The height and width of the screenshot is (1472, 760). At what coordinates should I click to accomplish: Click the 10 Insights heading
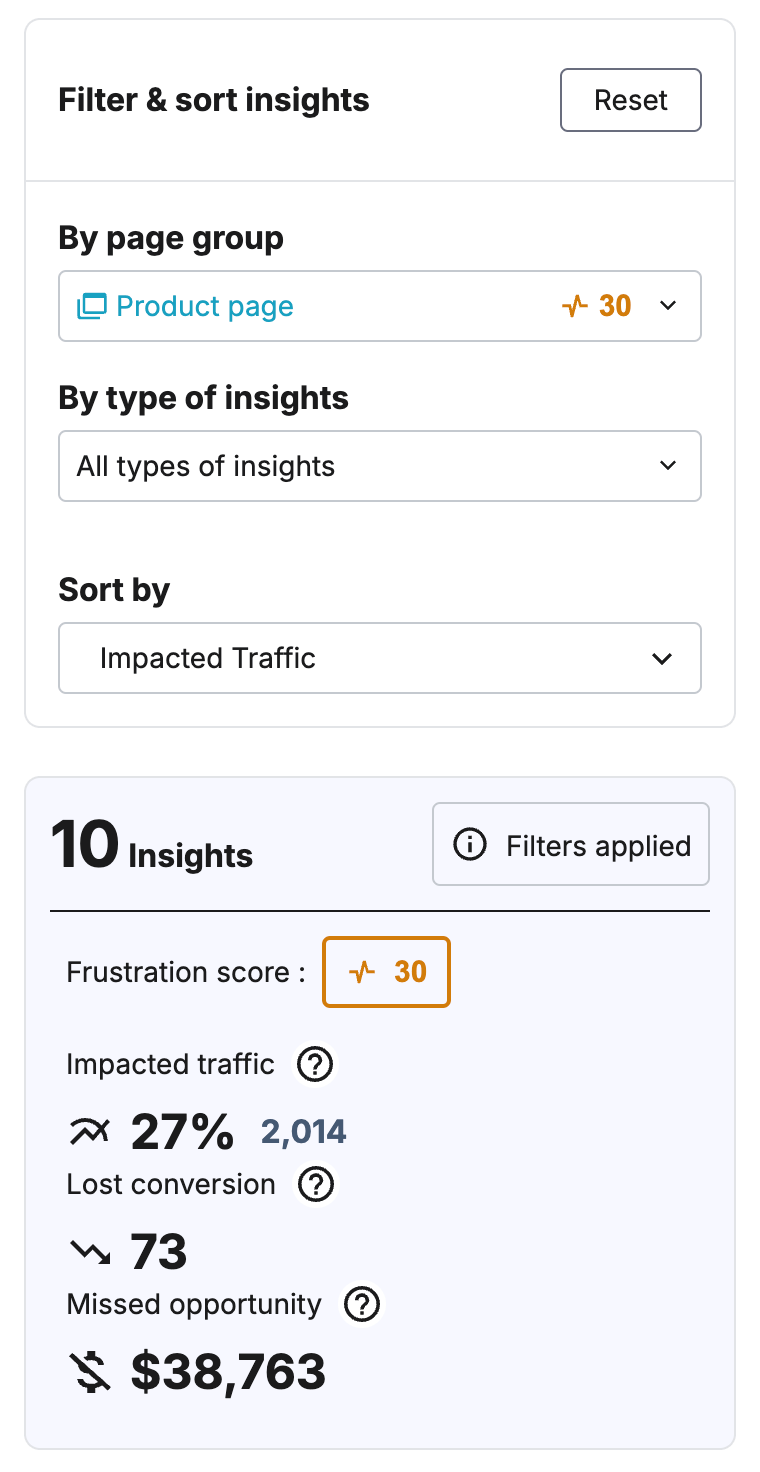point(152,844)
